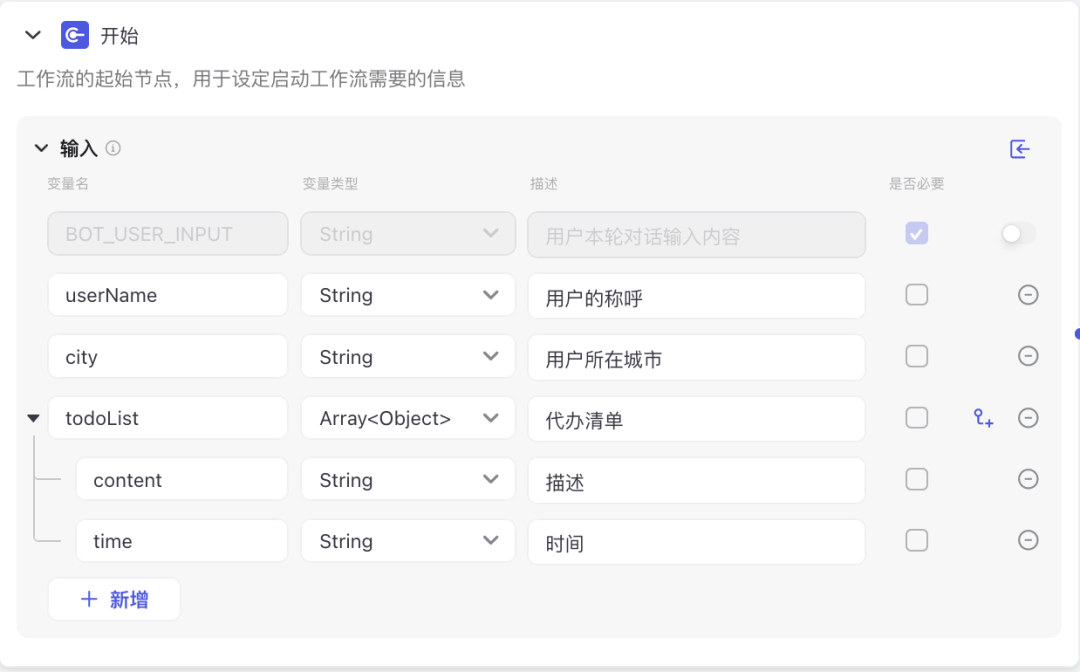Open userName variable type dropdown
The height and width of the screenshot is (672, 1080).
coord(408,295)
